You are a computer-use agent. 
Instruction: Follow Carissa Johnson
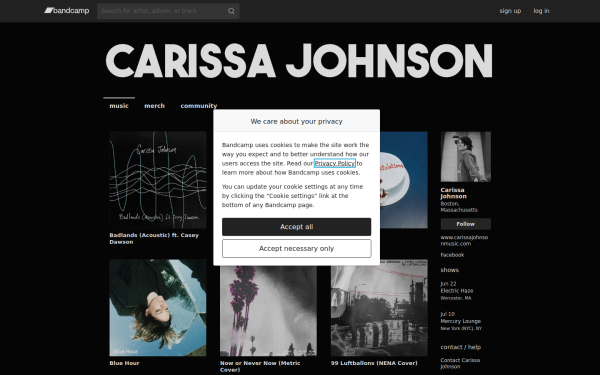pos(465,224)
